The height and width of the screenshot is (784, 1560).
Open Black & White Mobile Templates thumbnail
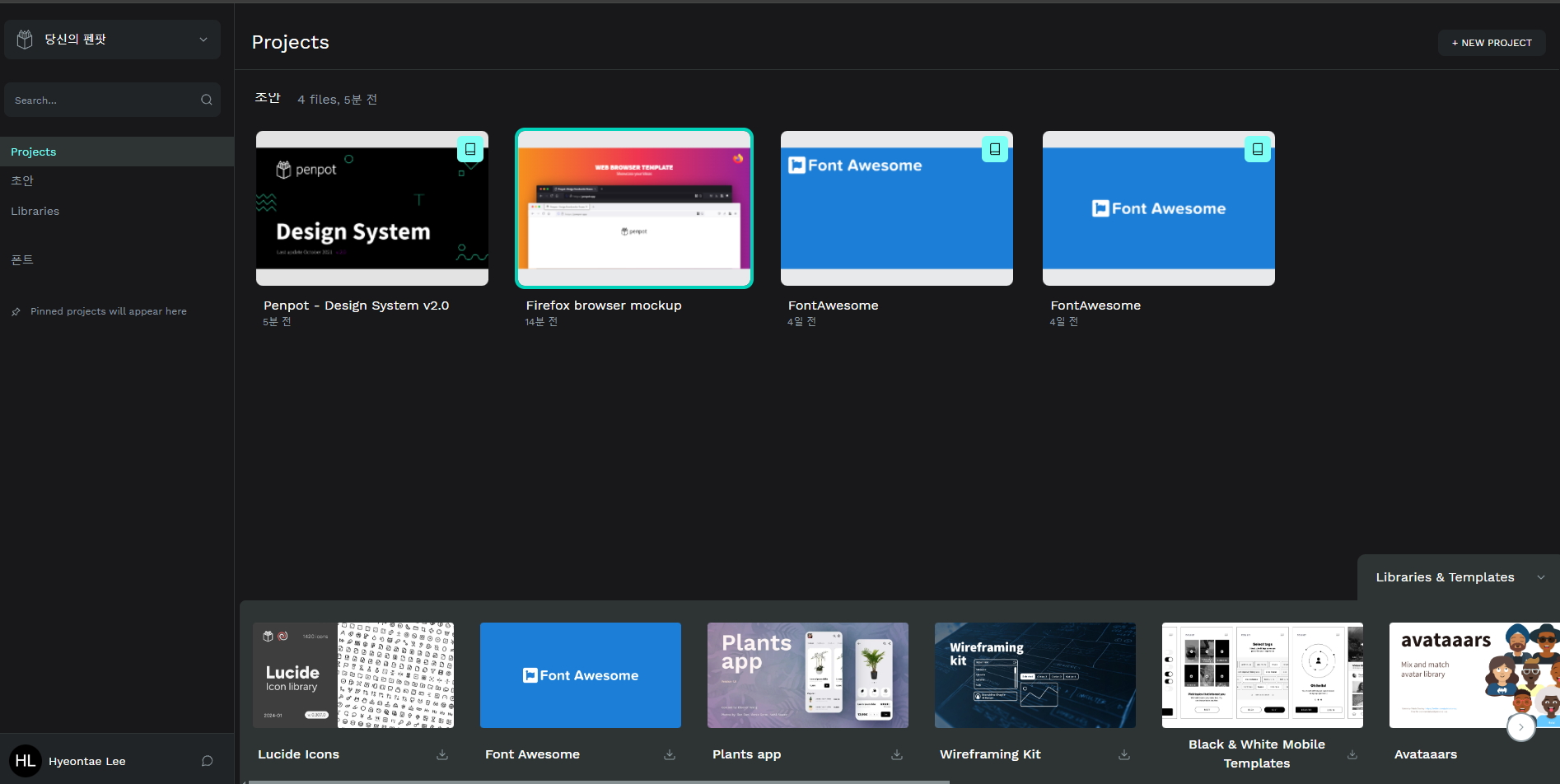[x=1263, y=675]
